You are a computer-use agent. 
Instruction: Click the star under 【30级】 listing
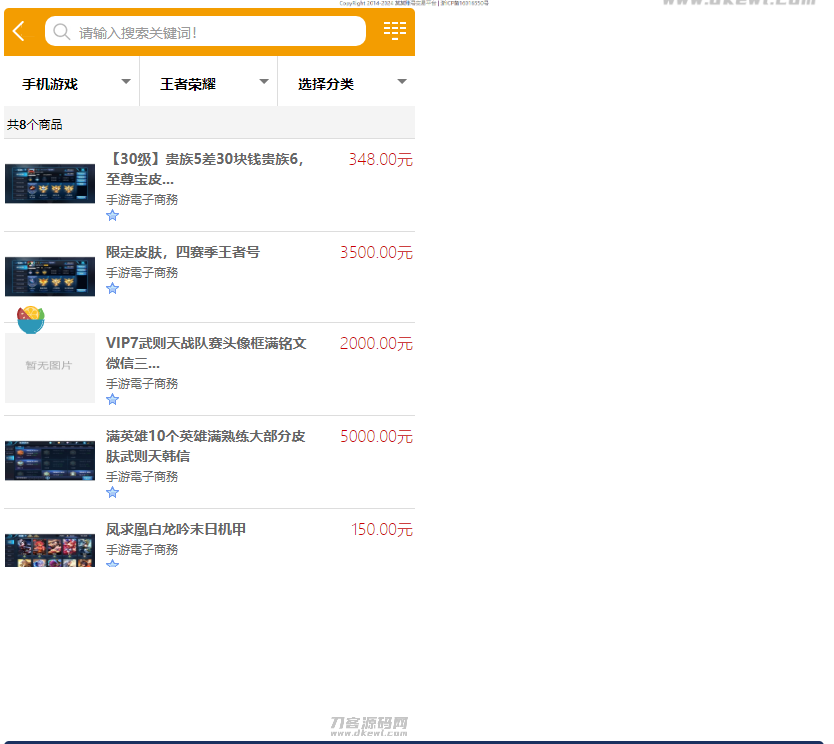coord(112,215)
